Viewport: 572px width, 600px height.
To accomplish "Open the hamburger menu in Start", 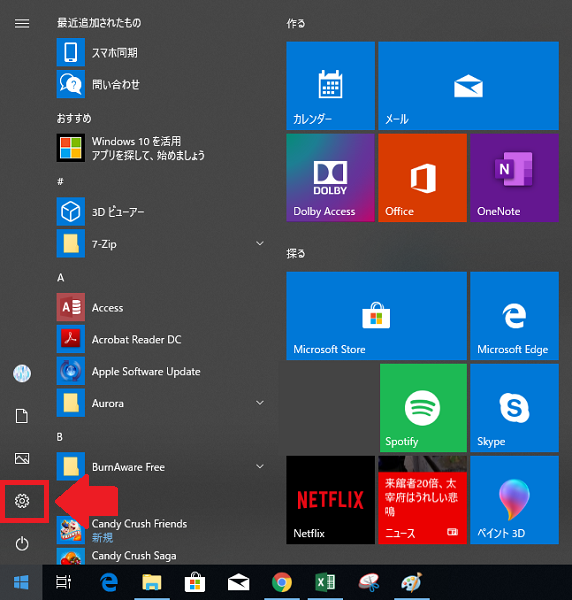I will tap(22, 24).
